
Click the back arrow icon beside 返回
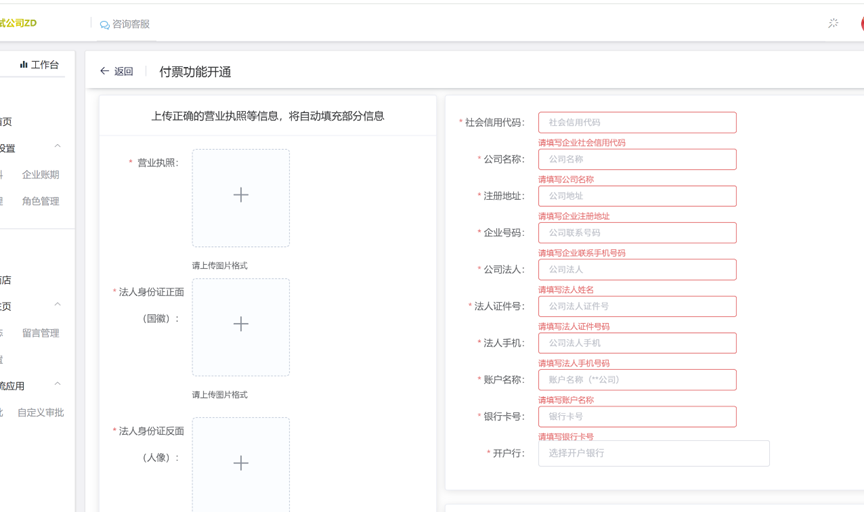coord(104,72)
